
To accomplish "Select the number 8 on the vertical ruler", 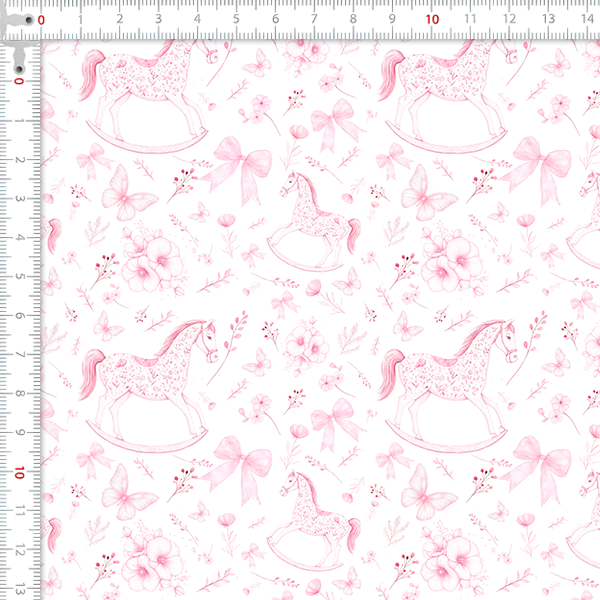I will (20, 394).
